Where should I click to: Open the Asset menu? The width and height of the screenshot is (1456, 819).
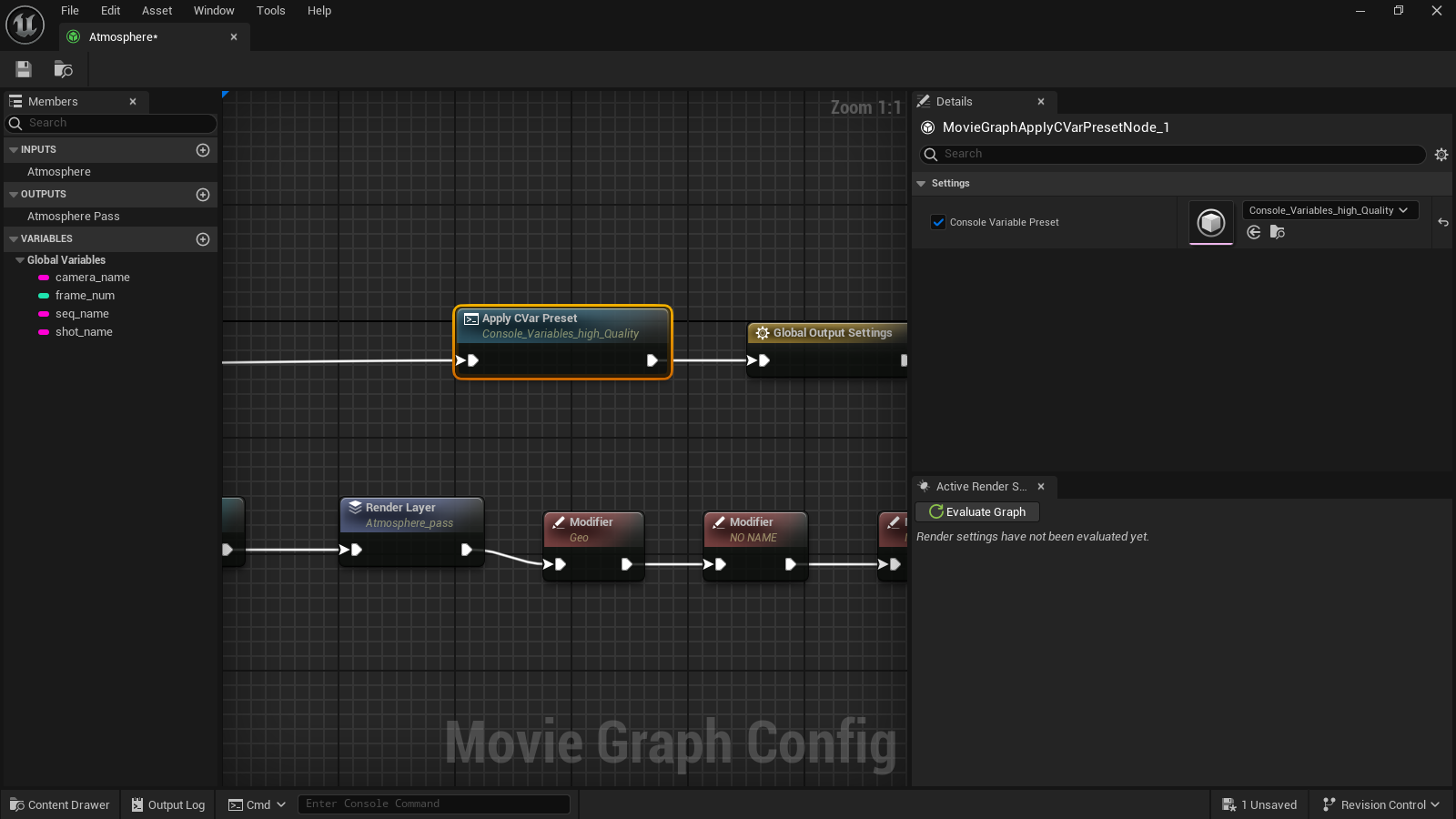[157, 11]
